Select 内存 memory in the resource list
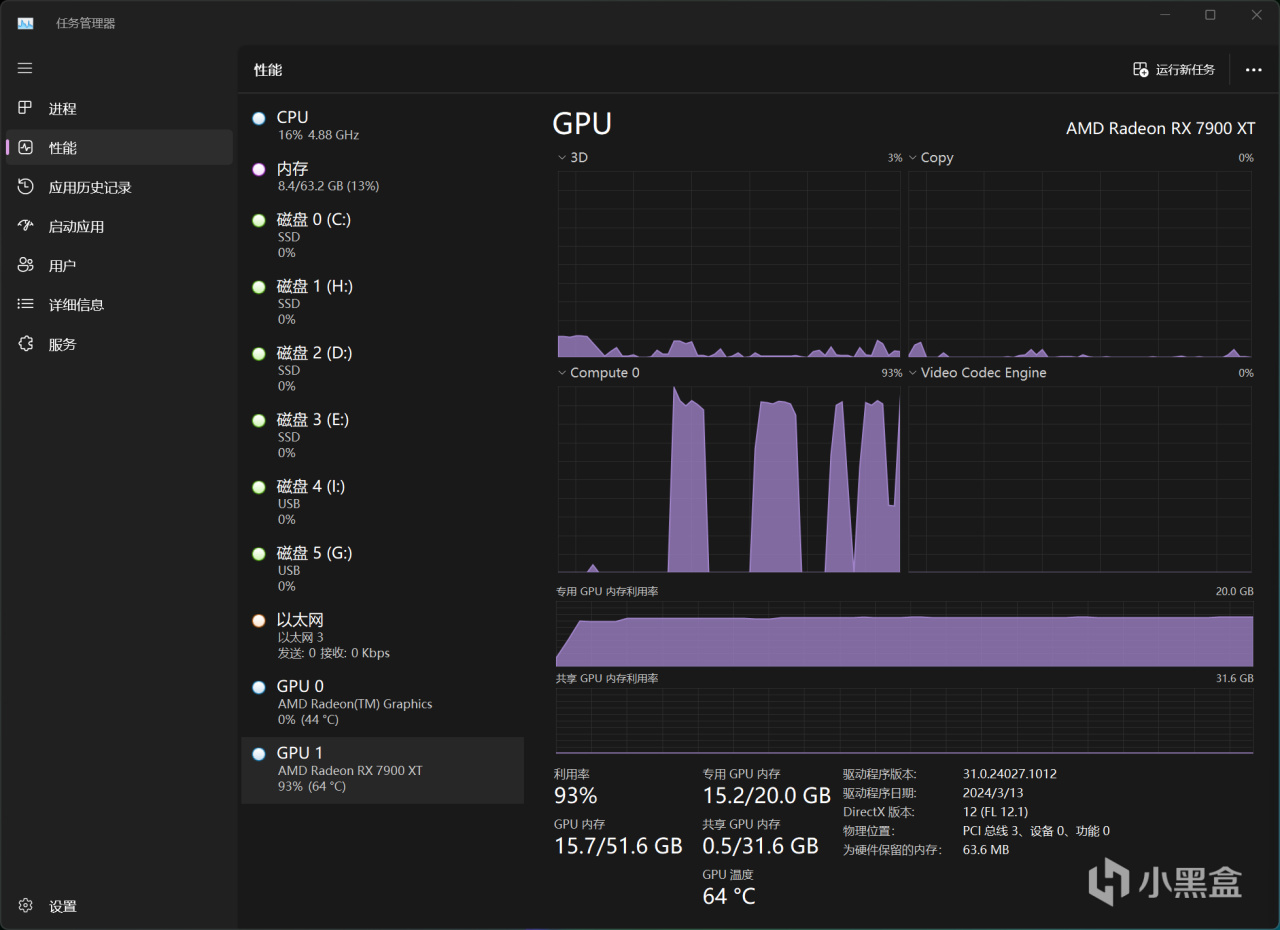This screenshot has width=1280, height=930. (382, 177)
